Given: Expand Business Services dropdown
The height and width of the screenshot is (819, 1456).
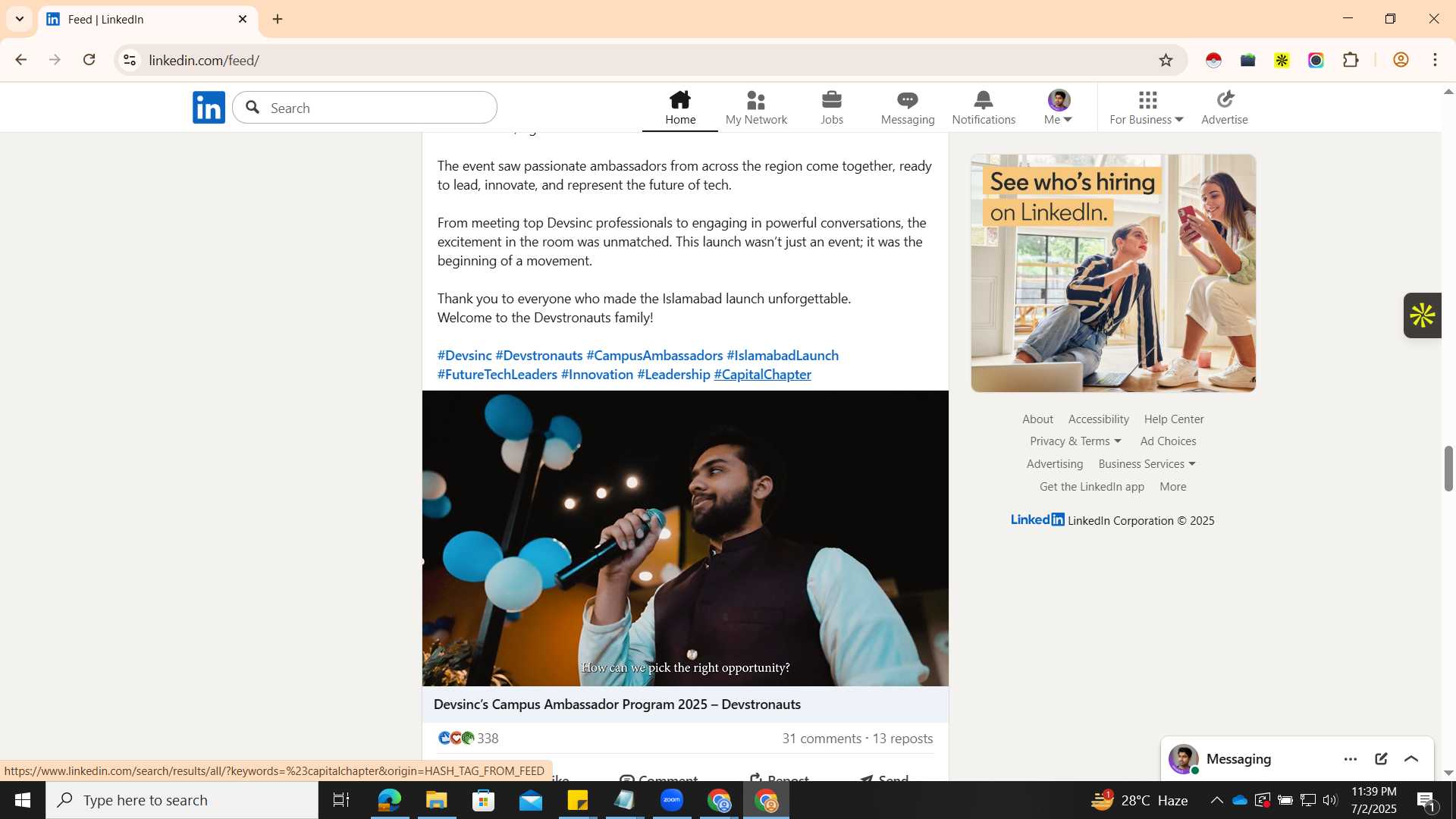Looking at the screenshot, I should click(1147, 464).
